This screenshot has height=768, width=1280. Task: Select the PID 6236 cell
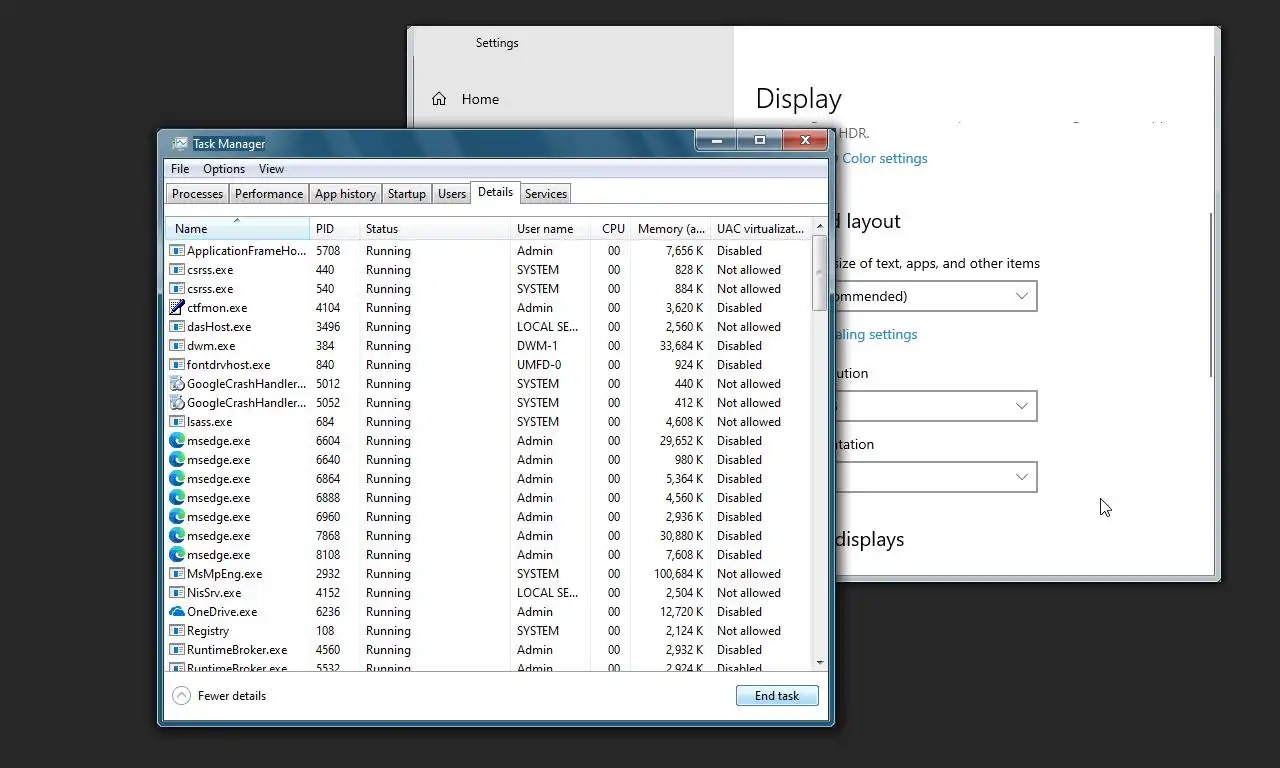[x=328, y=612]
